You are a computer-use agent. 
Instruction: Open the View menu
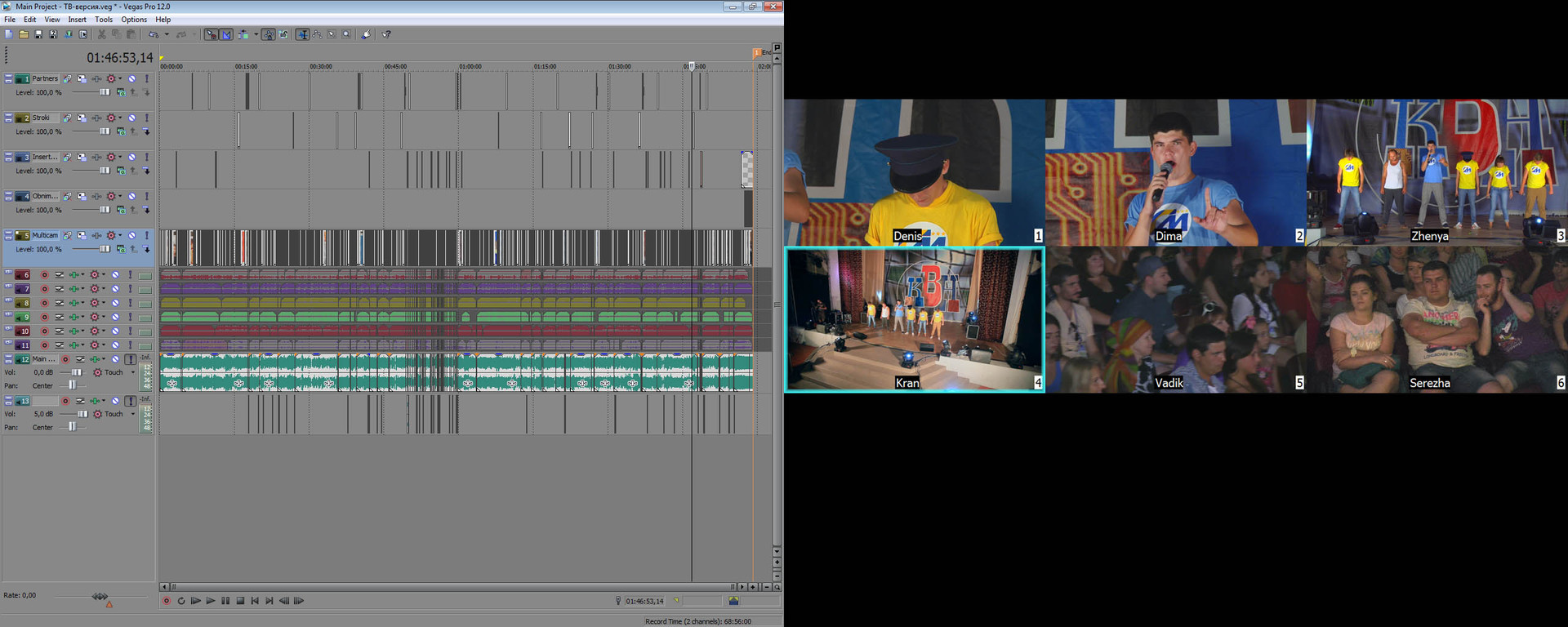tap(52, 20)
